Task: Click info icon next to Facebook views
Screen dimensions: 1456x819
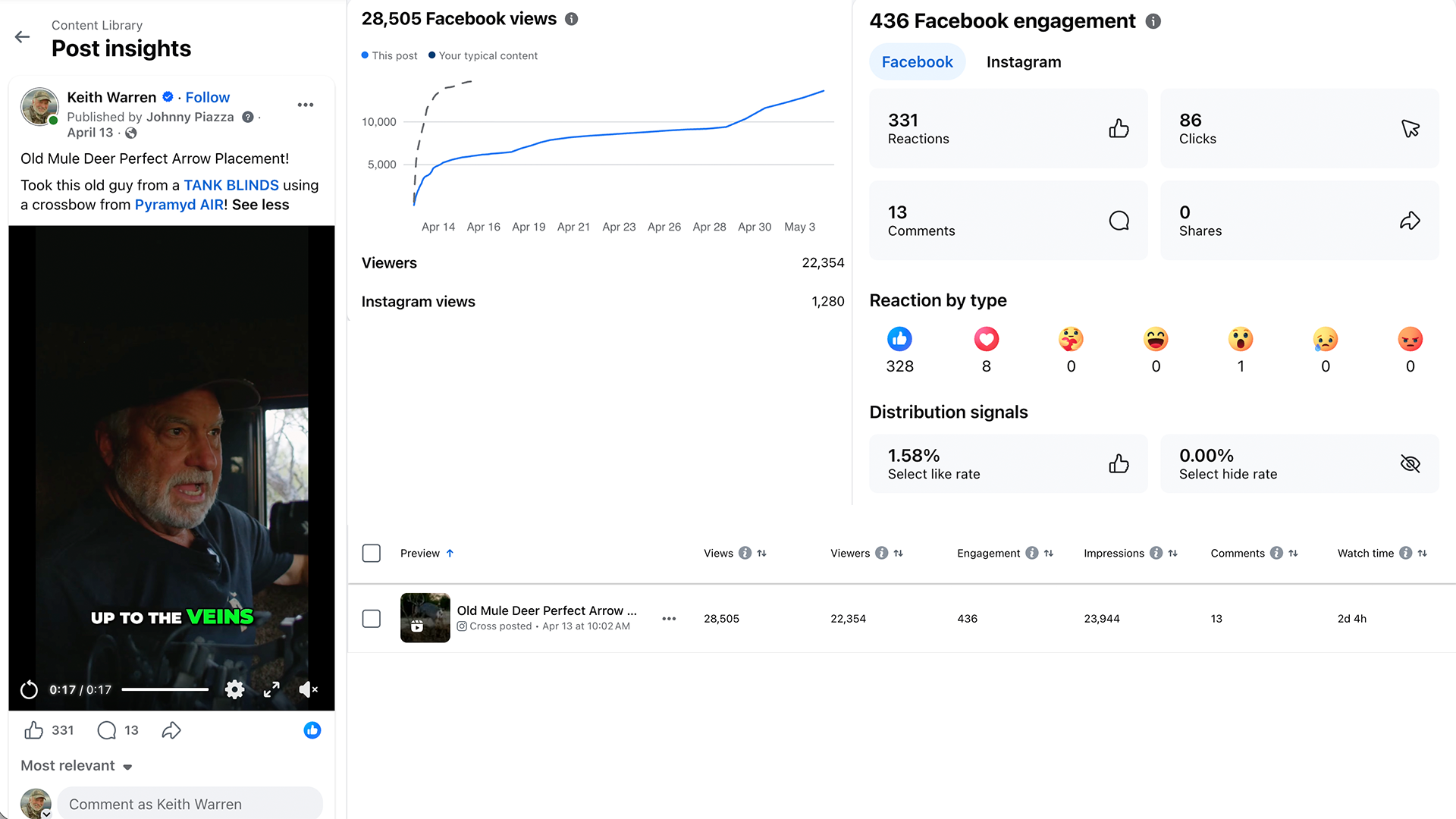Action: (x=572, y=19)
